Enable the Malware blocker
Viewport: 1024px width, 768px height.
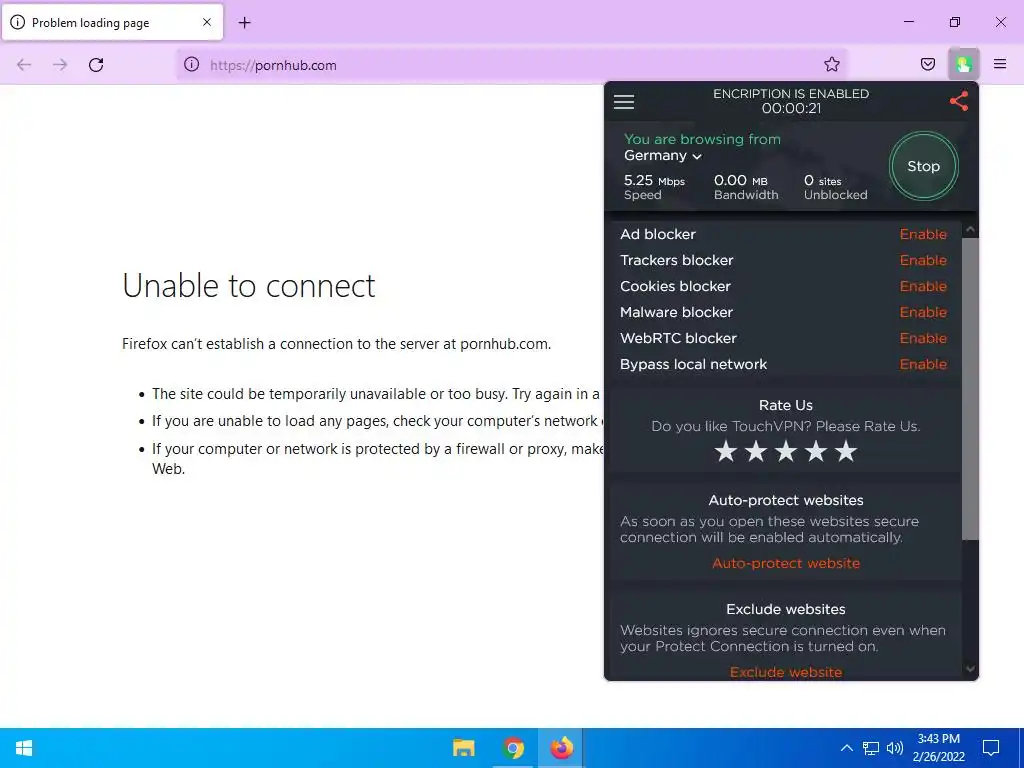[x=923, y=312]
